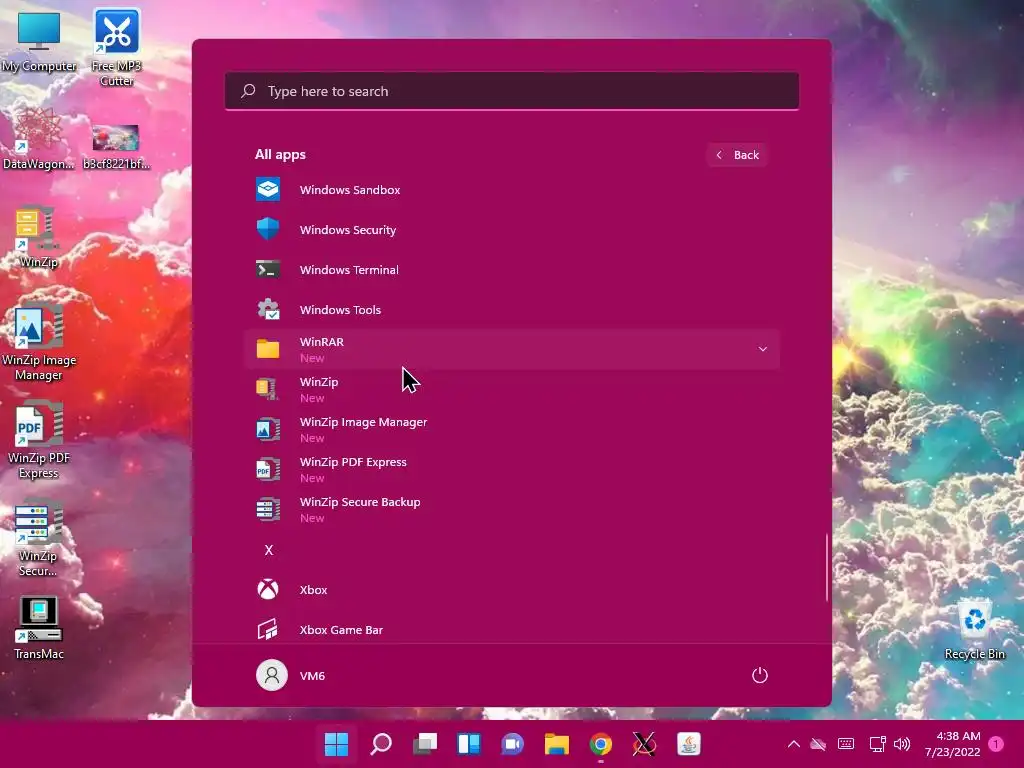Open Widgets panel on taskbar
The height and width of the screenshot is (768, 1024).
[x=468, y=744]
